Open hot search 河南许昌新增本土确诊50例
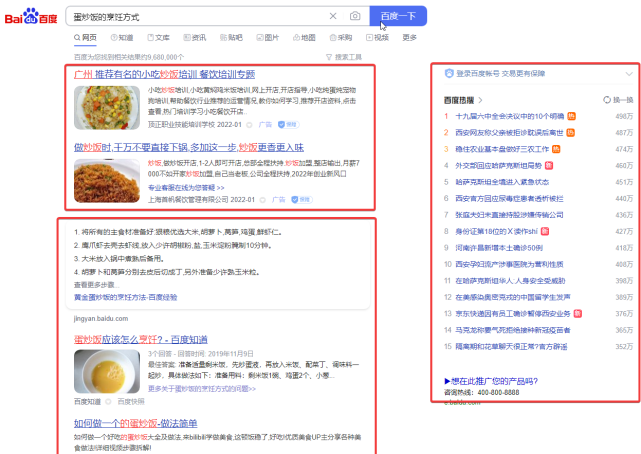 coord(499,248)
